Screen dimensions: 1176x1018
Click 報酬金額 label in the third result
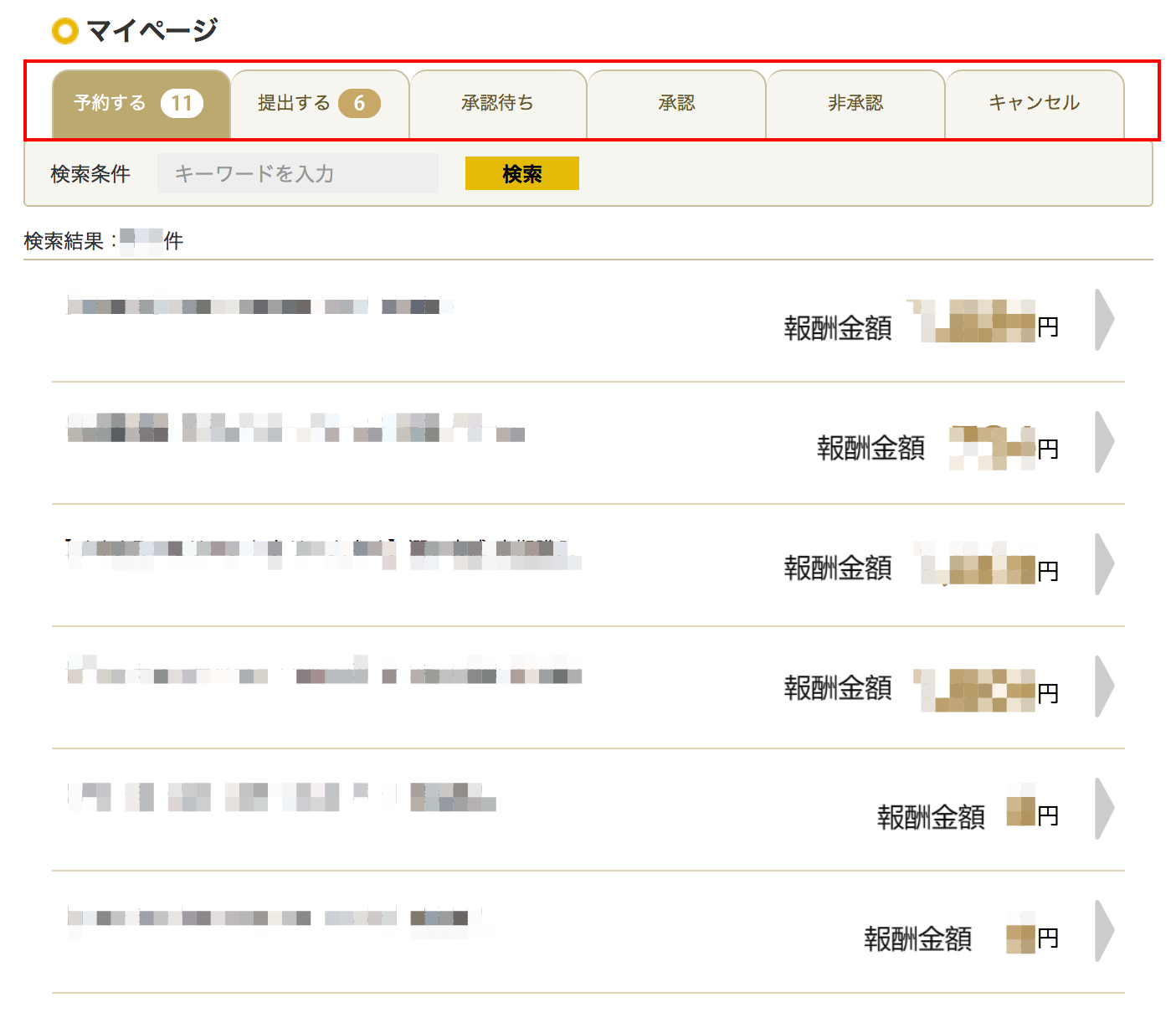point(837,568)
